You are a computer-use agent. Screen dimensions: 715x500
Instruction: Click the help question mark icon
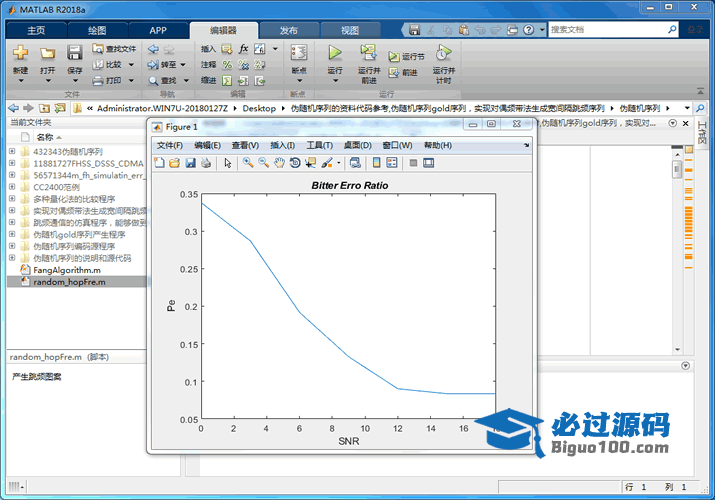coord(528,30)
